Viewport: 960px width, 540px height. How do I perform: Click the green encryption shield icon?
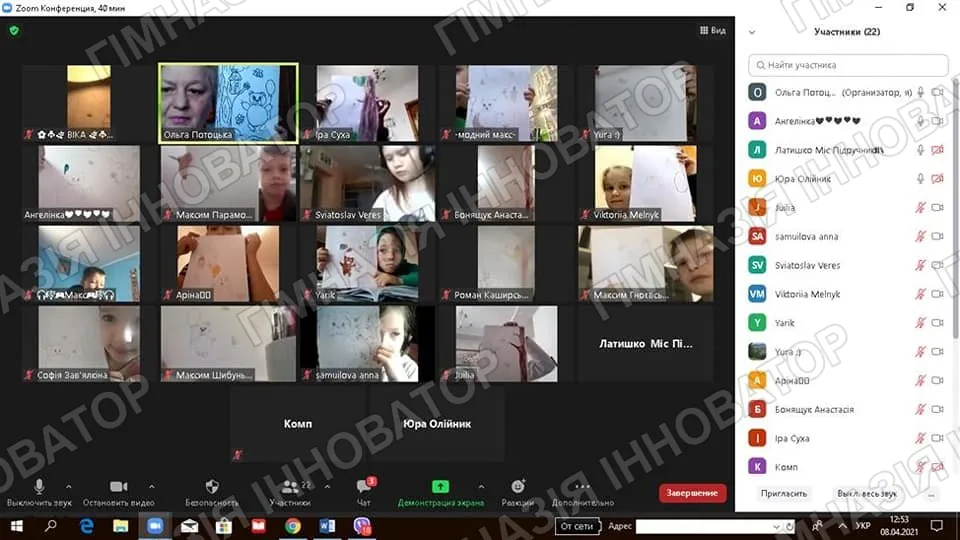tap(14, 30)
